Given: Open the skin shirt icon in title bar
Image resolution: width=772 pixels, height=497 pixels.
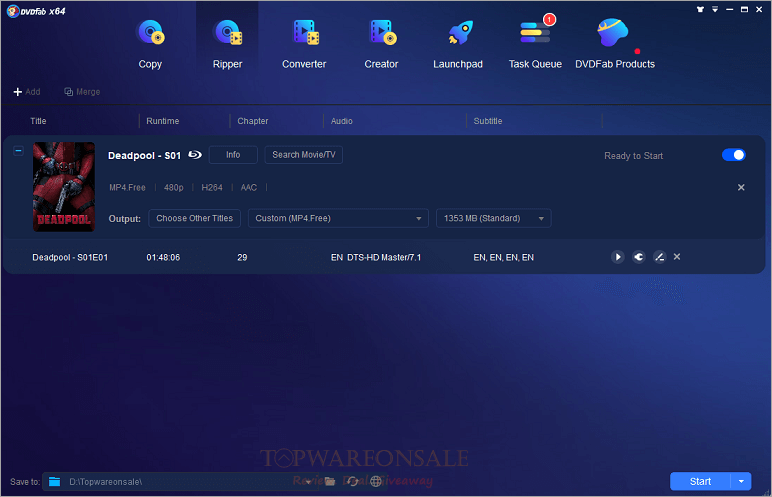Looking at the screenshot, I should point(700,9).
